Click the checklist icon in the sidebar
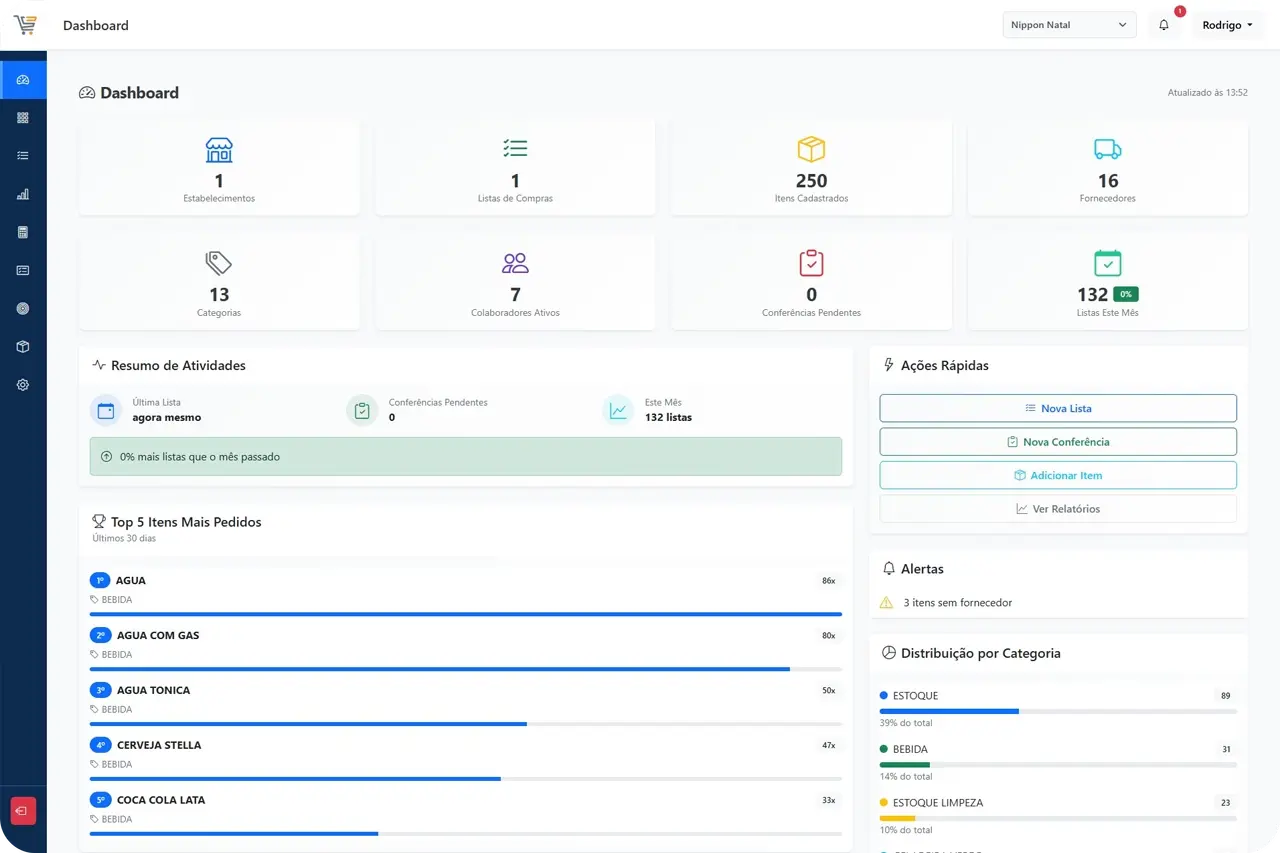Viewport: 1280px width, 853px height. pyautogui.click(x=23, y=156)
